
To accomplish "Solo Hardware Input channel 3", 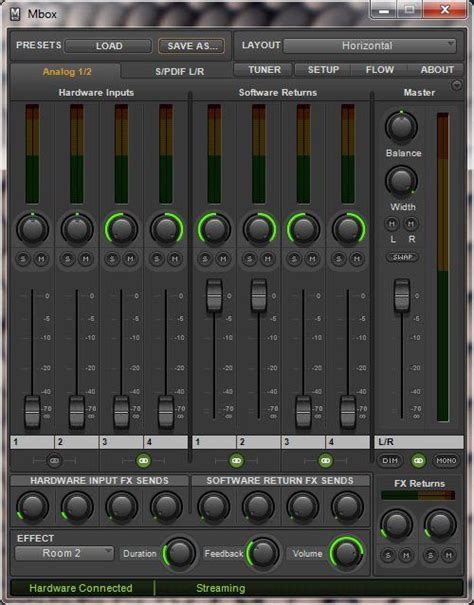I will 112,259.
